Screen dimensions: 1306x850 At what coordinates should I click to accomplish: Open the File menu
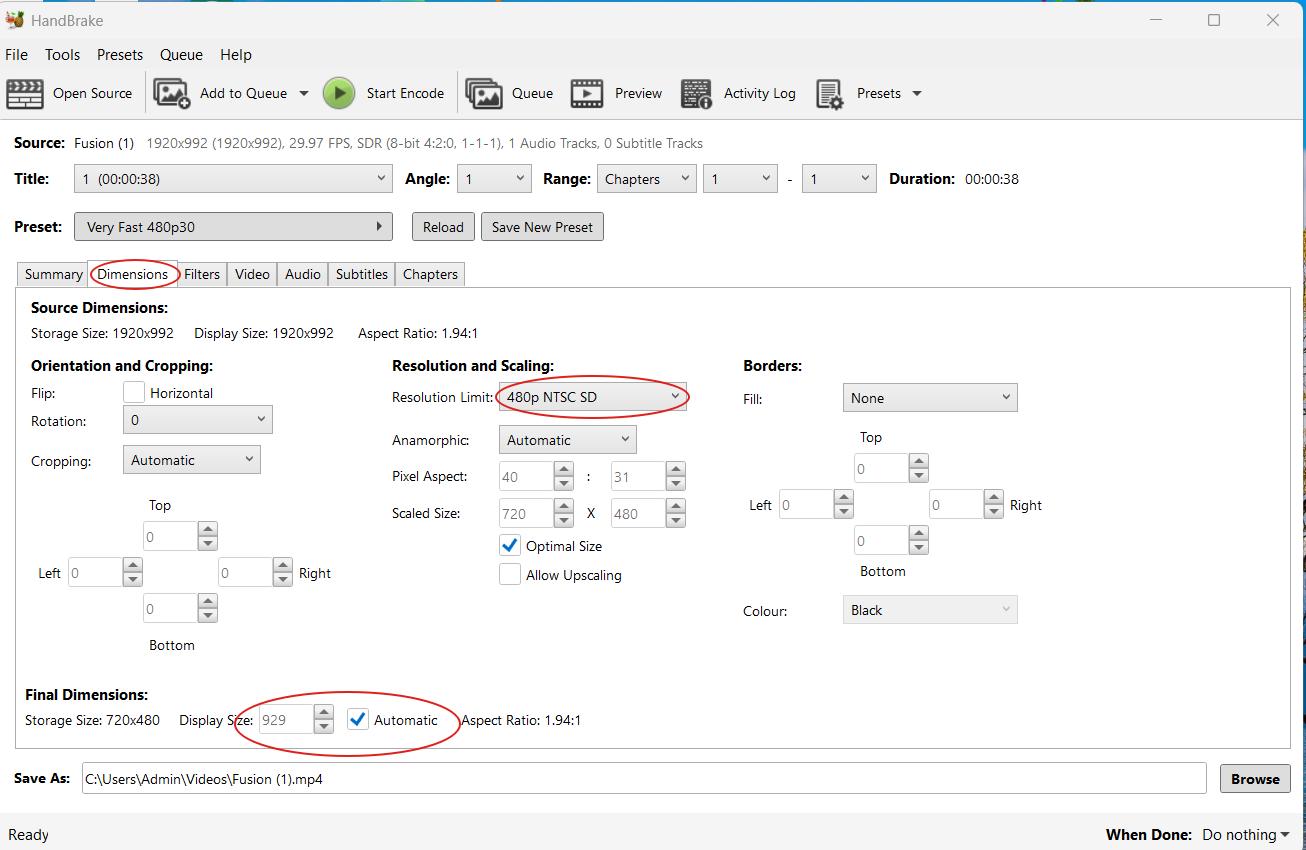[x=16, y=55]
